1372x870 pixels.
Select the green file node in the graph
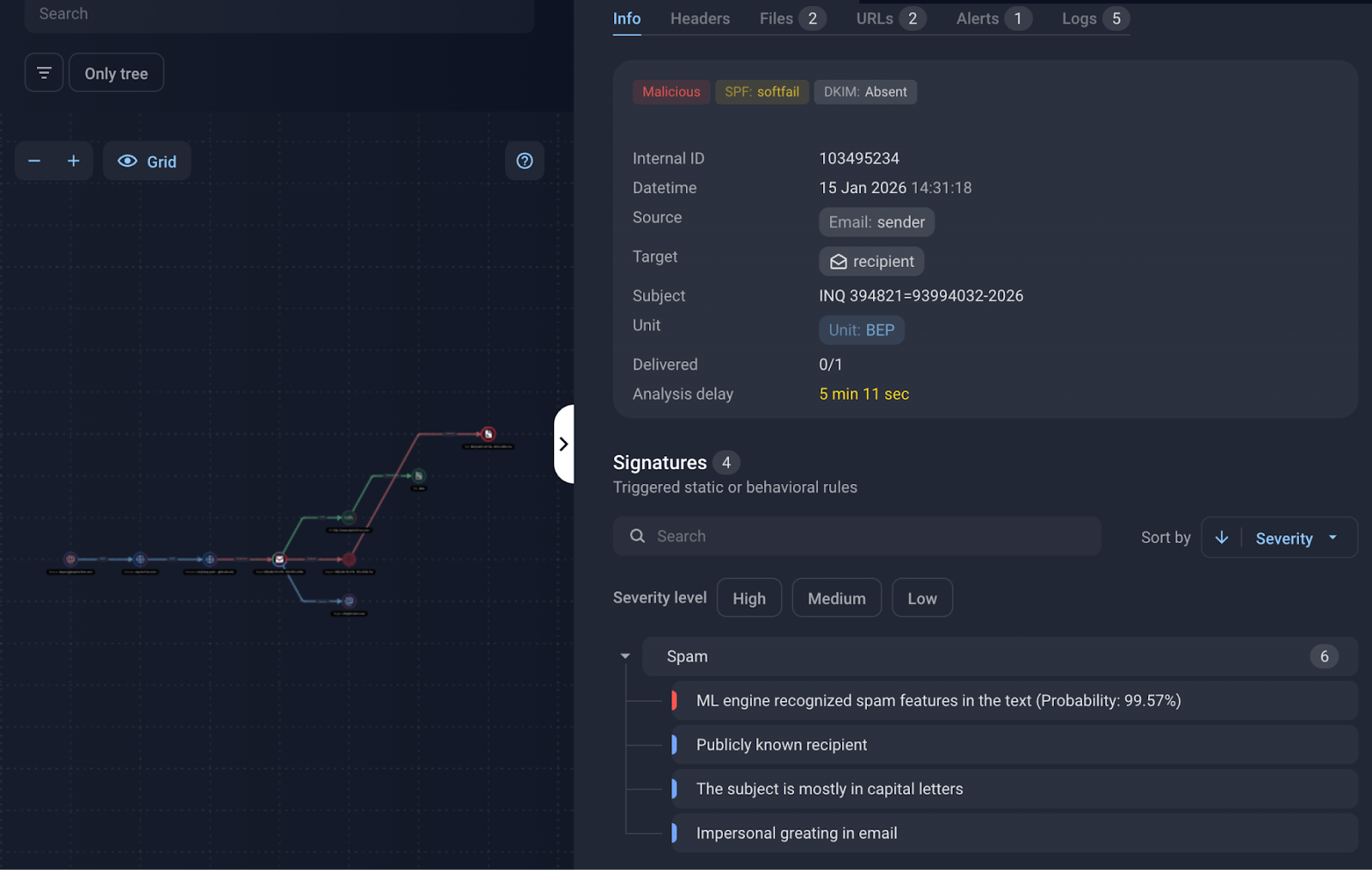click(418, 476)
